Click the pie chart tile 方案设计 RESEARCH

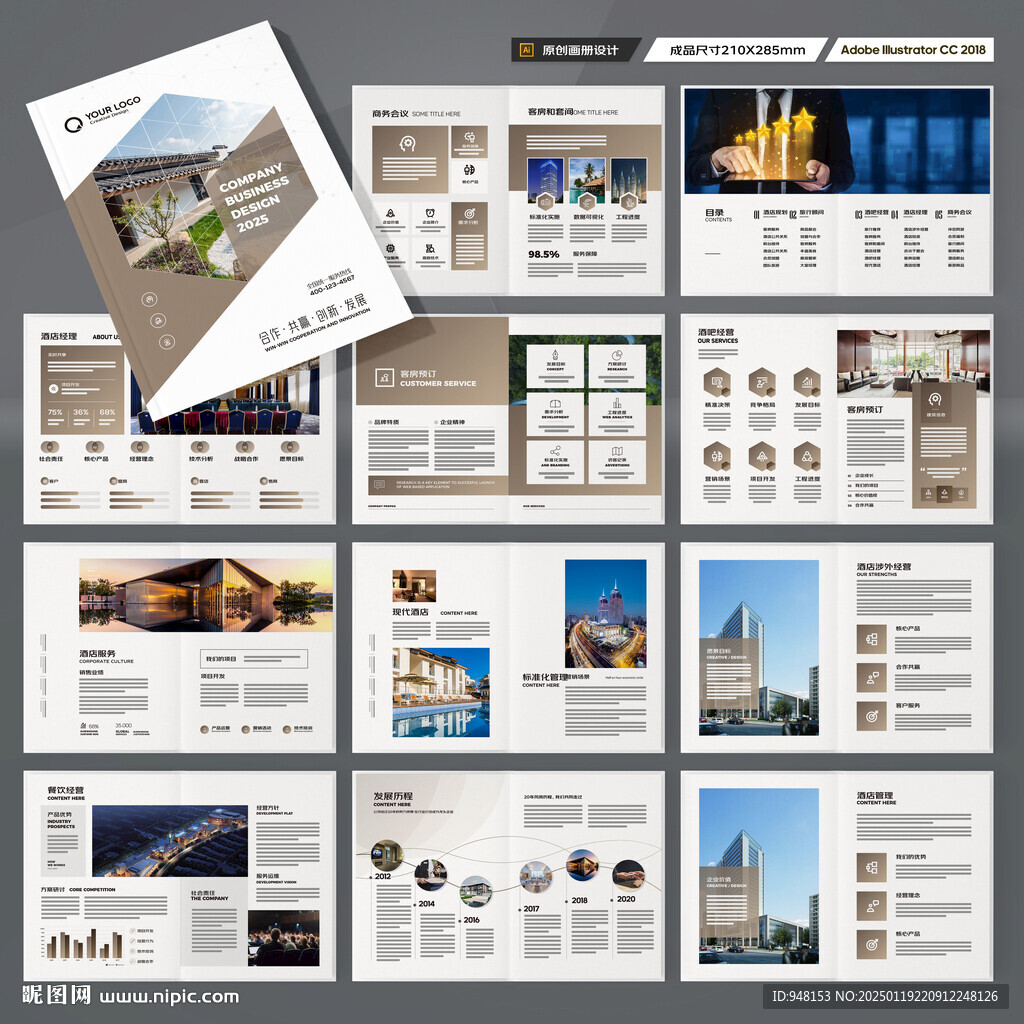pyautogui.click(x=616, y=367)
